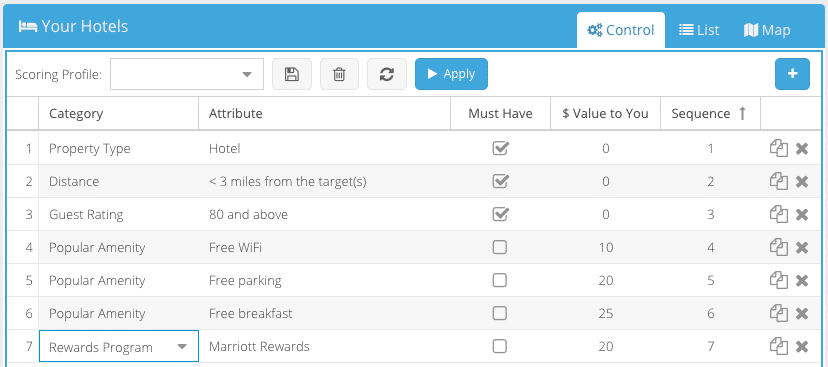The width and height of the screenshot is (828, 367).
Task: Sort by $ Value to You header
Action: tap(605, 114)
